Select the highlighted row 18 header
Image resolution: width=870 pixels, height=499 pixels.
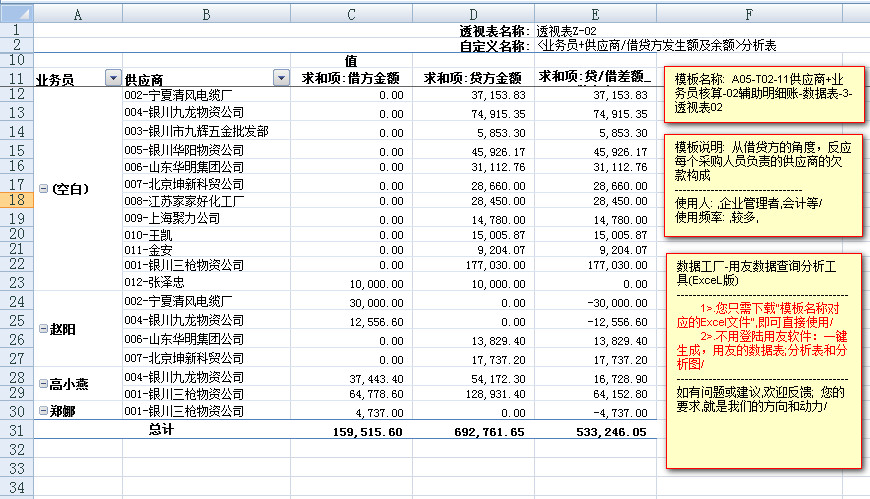click(x=16, y=200)
